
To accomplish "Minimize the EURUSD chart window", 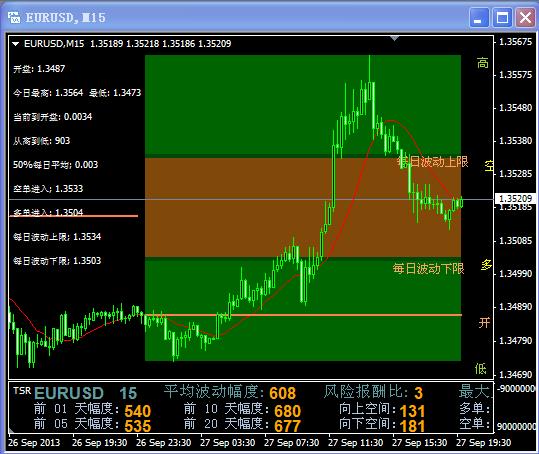I will coord(479,17).
